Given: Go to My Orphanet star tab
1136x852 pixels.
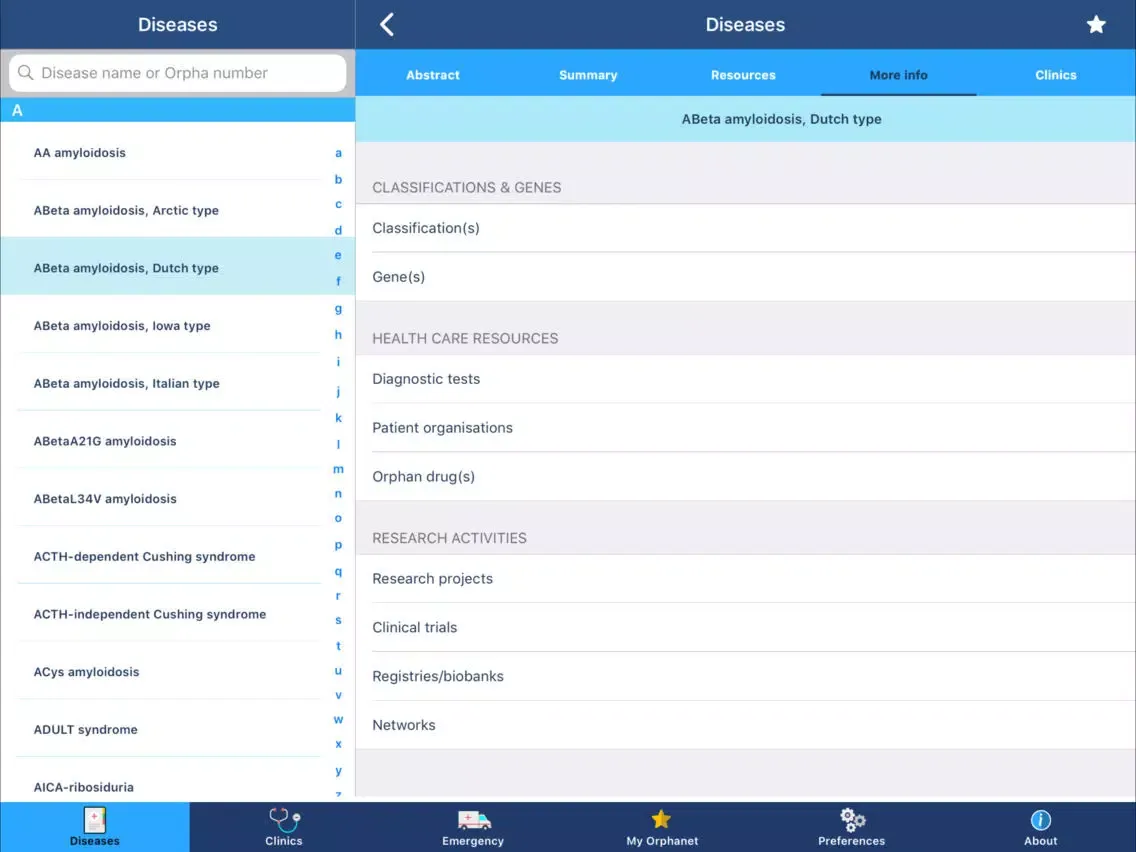Looking at the screenshot, I should pyautogui.click(x=662, y=827).
